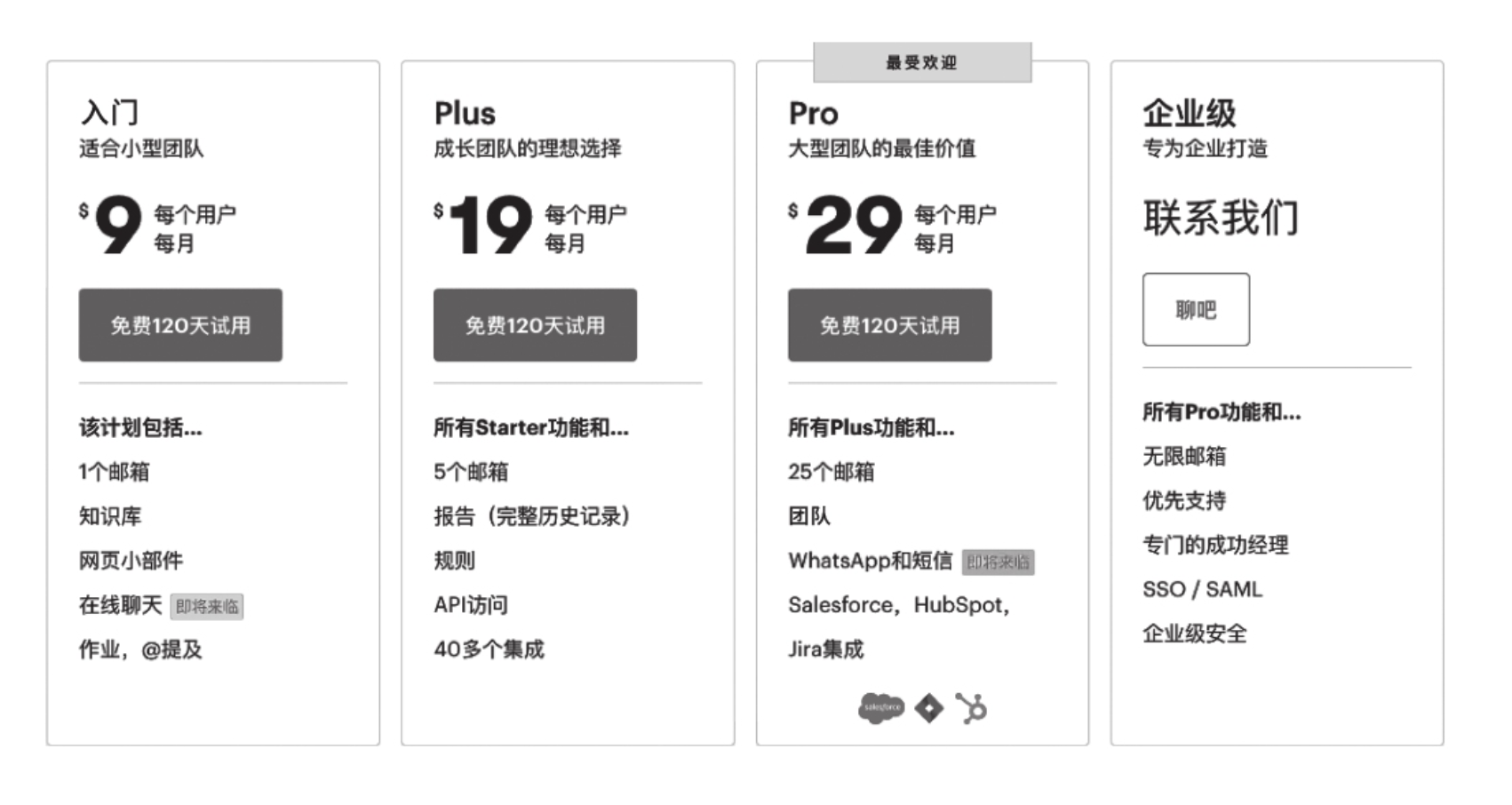Click the Salesforce cloud logo icon
This screenshot has width=1512, height=805.
881,708
